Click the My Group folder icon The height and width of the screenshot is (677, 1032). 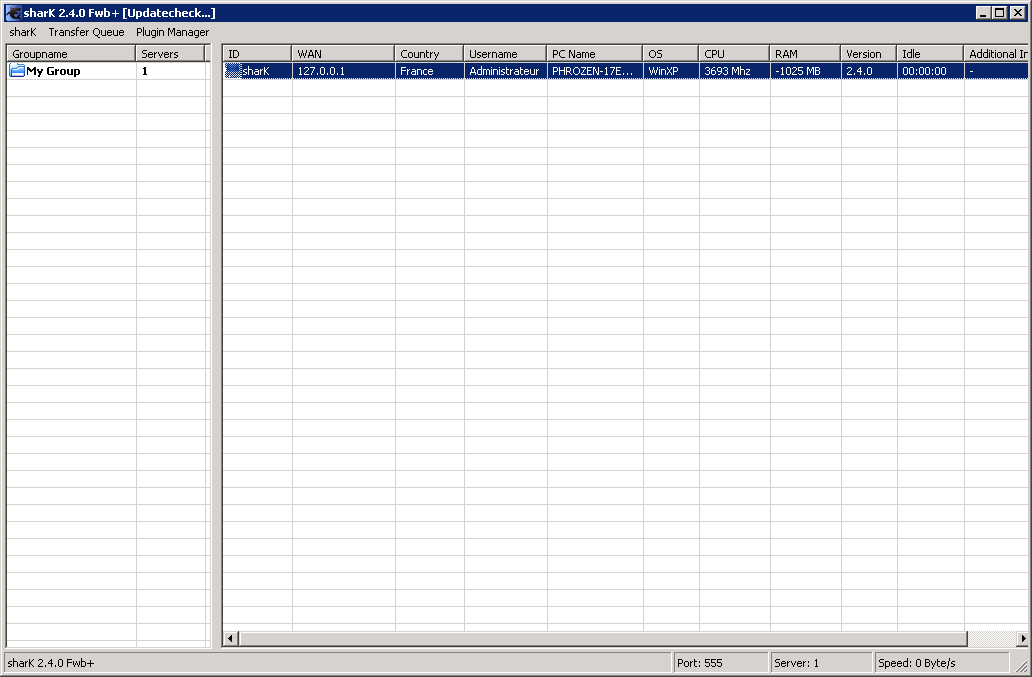(x=17, y=71)
